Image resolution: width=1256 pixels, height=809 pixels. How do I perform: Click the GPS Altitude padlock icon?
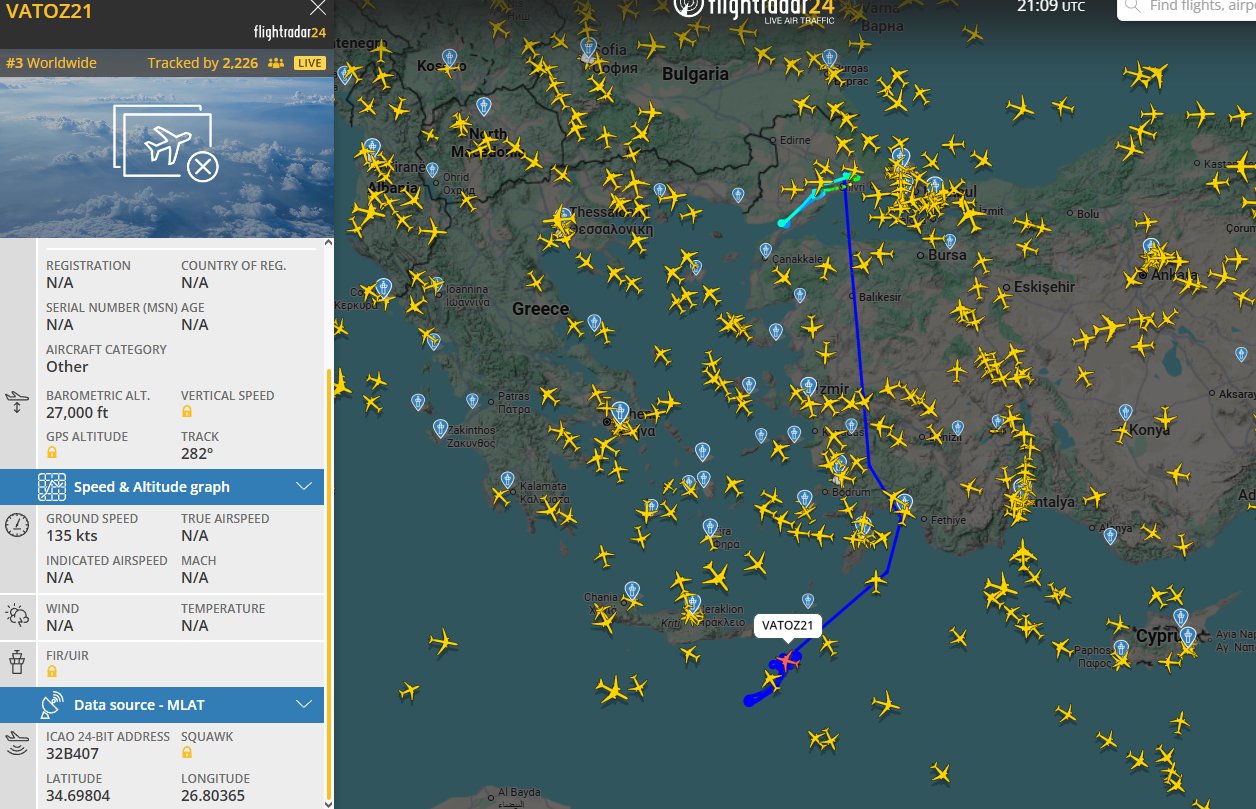(52, 453)
